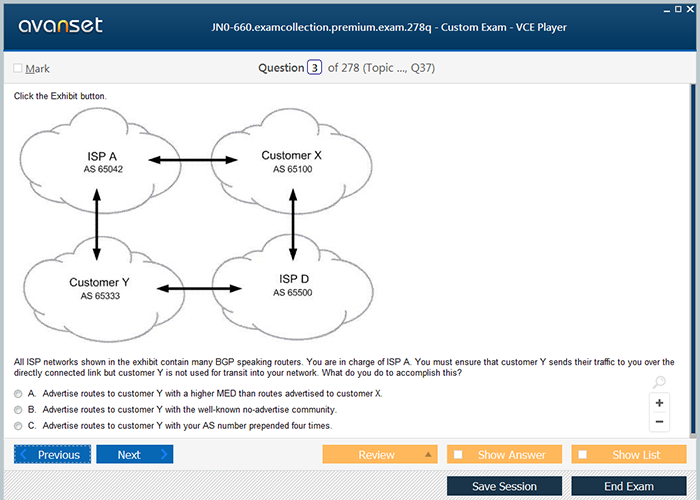Click the Show Answer button
This screenshot has width=700, height=500.
point(504,454)
